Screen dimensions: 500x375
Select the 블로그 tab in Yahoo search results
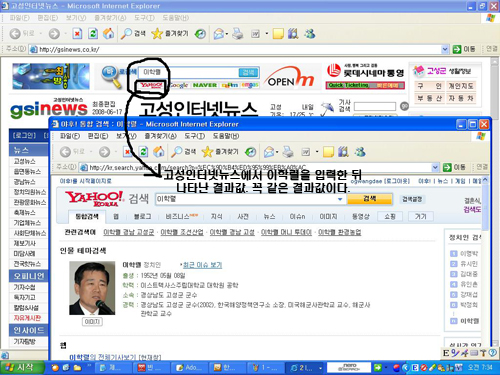(142, 217)
